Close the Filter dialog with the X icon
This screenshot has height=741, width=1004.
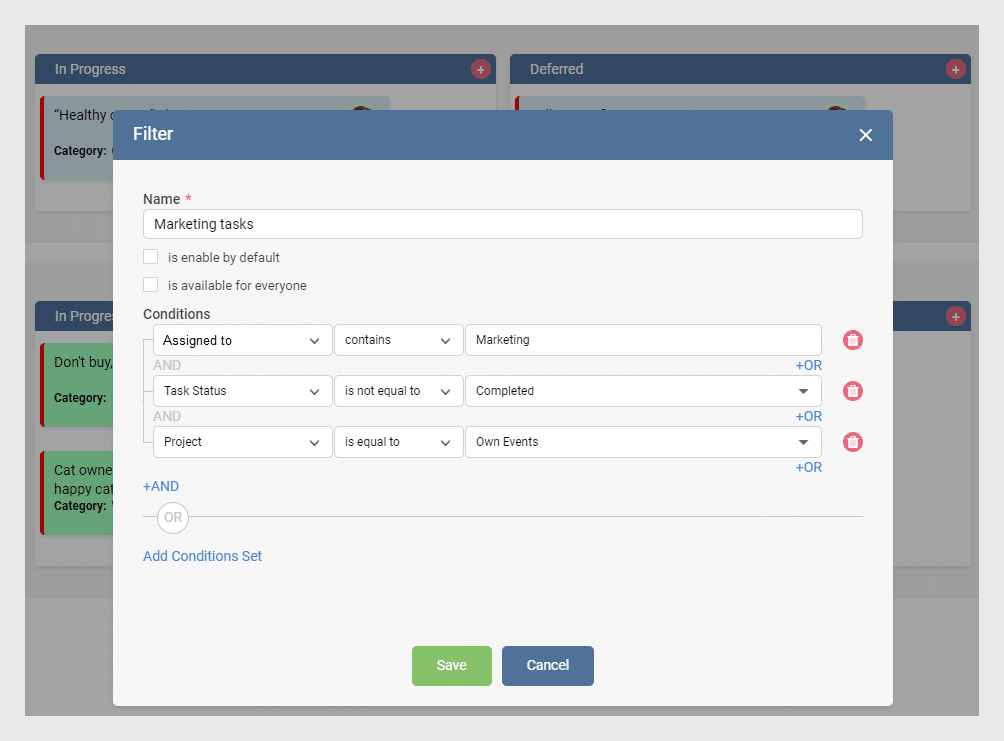[865, 135]
